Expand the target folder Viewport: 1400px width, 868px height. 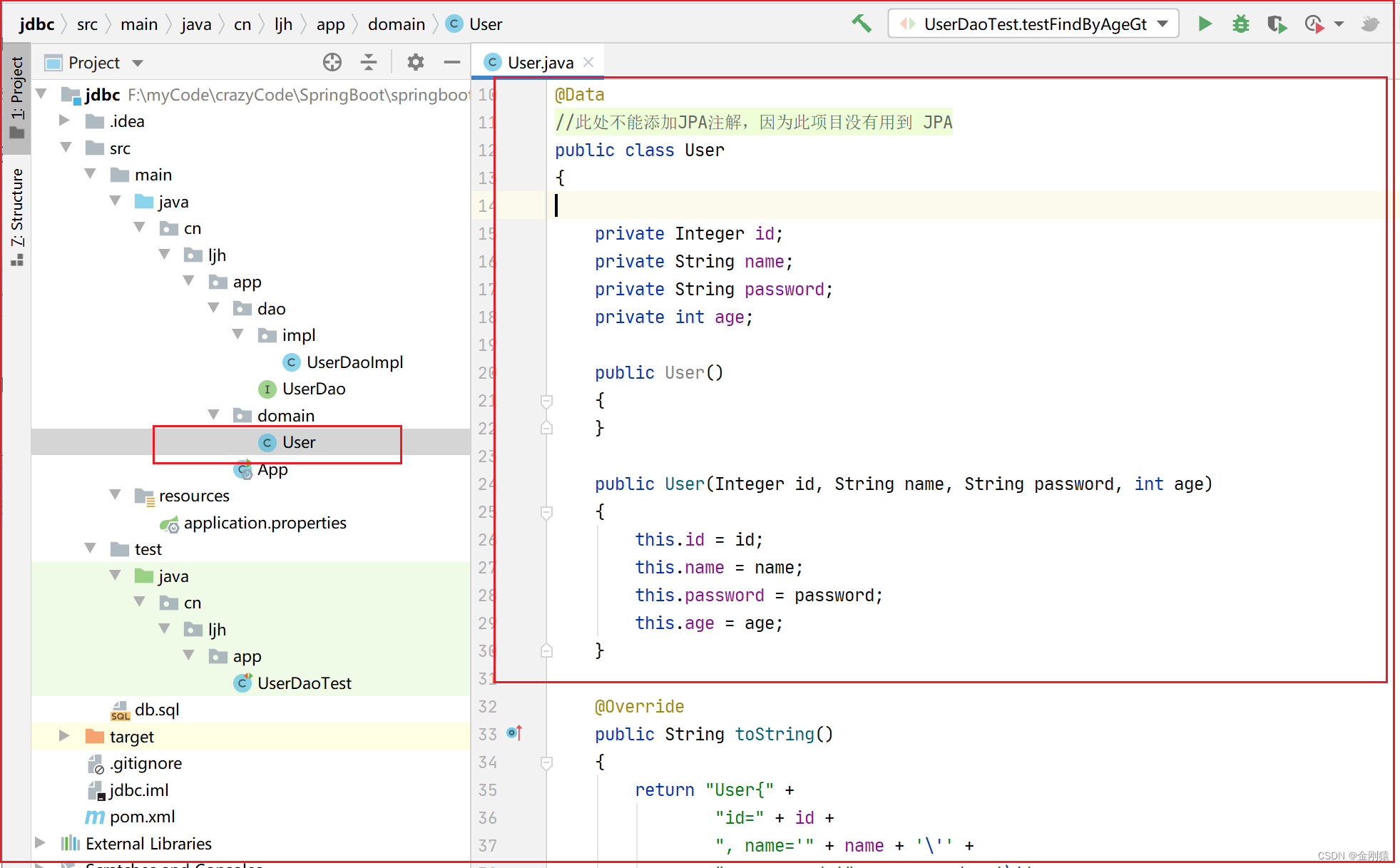point(65,736)
